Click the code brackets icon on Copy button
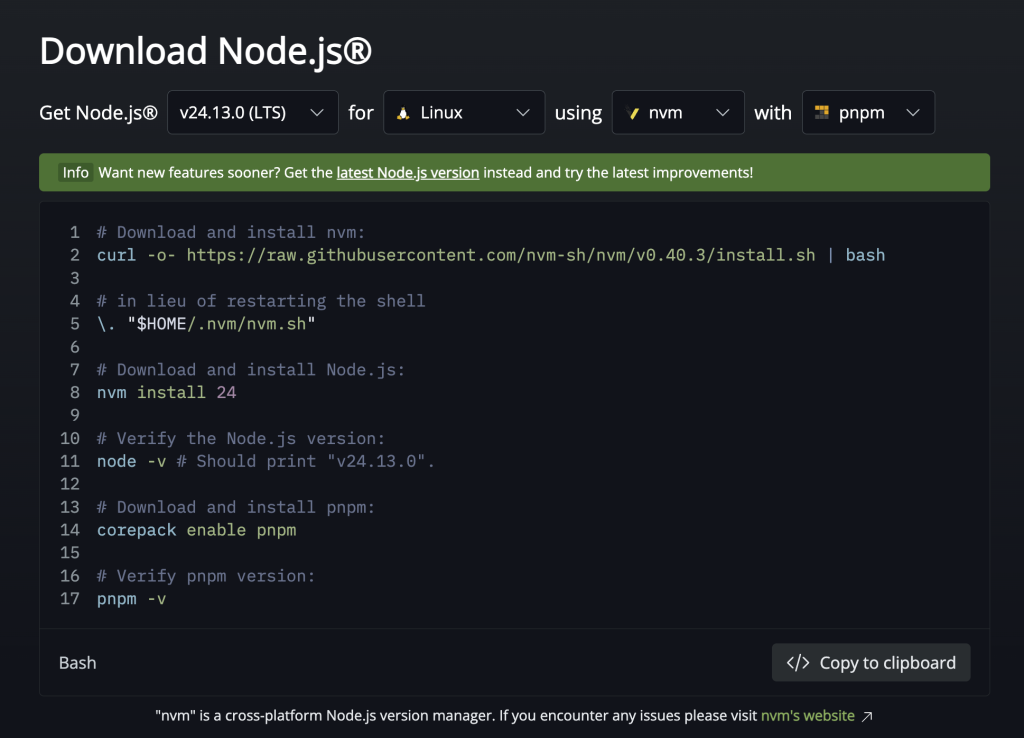Image resolution: width=1024 pixels, height=738 pixels. [x=798, y=663]
